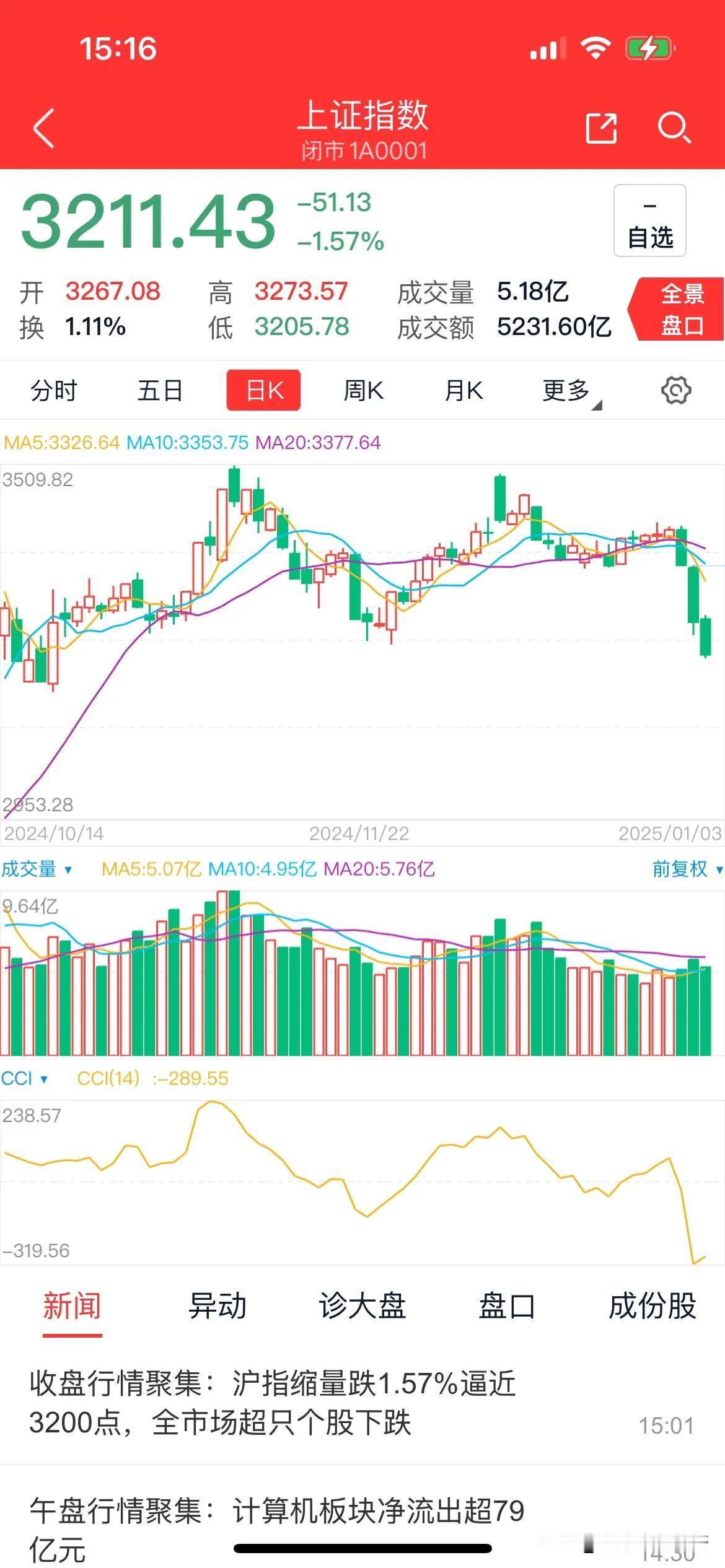Open the 成份股 tab
Viewport: 725px width, 1568px height.
click(652, 1306)
